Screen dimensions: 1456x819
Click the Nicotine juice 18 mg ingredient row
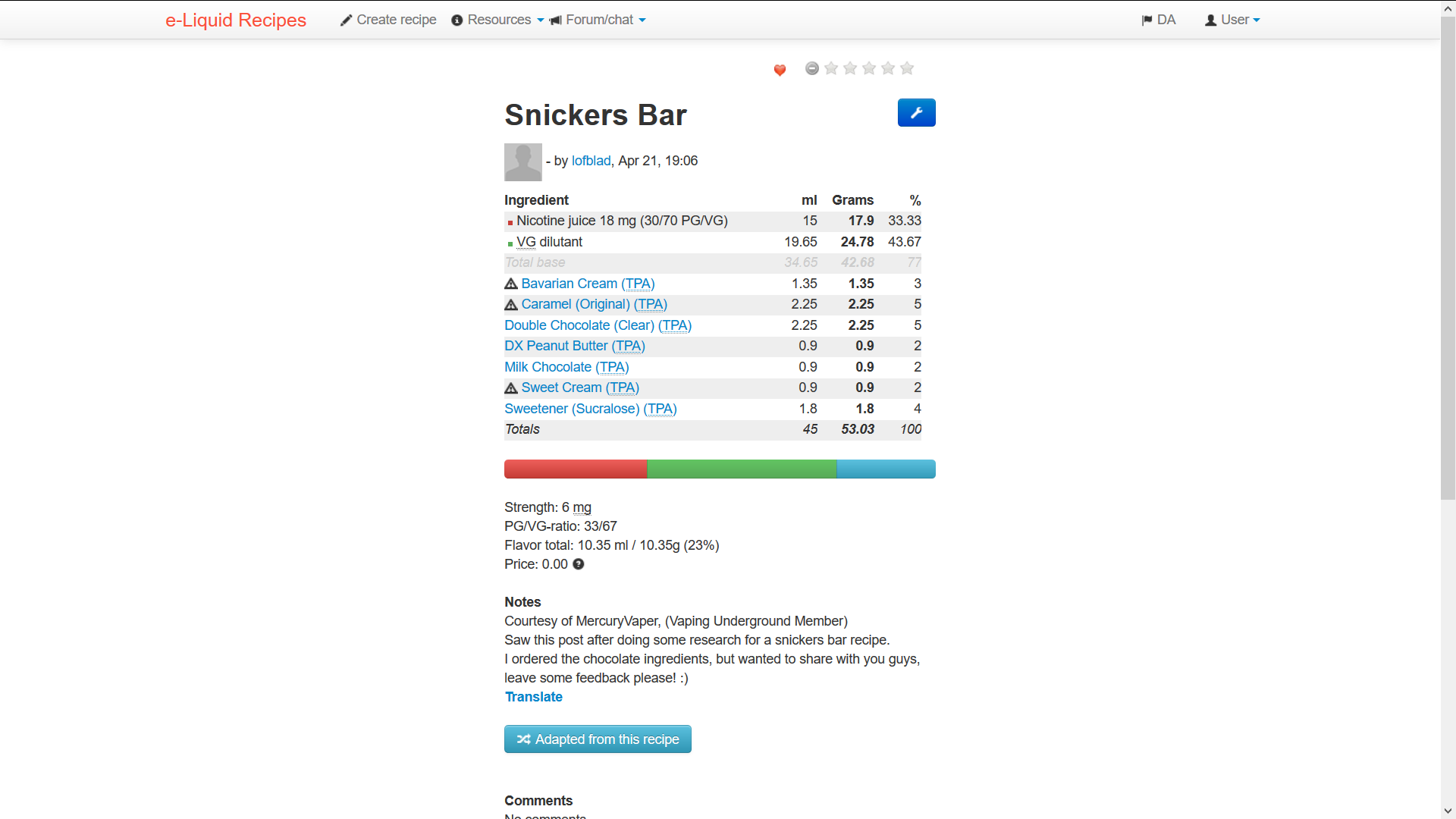point(713,221)
